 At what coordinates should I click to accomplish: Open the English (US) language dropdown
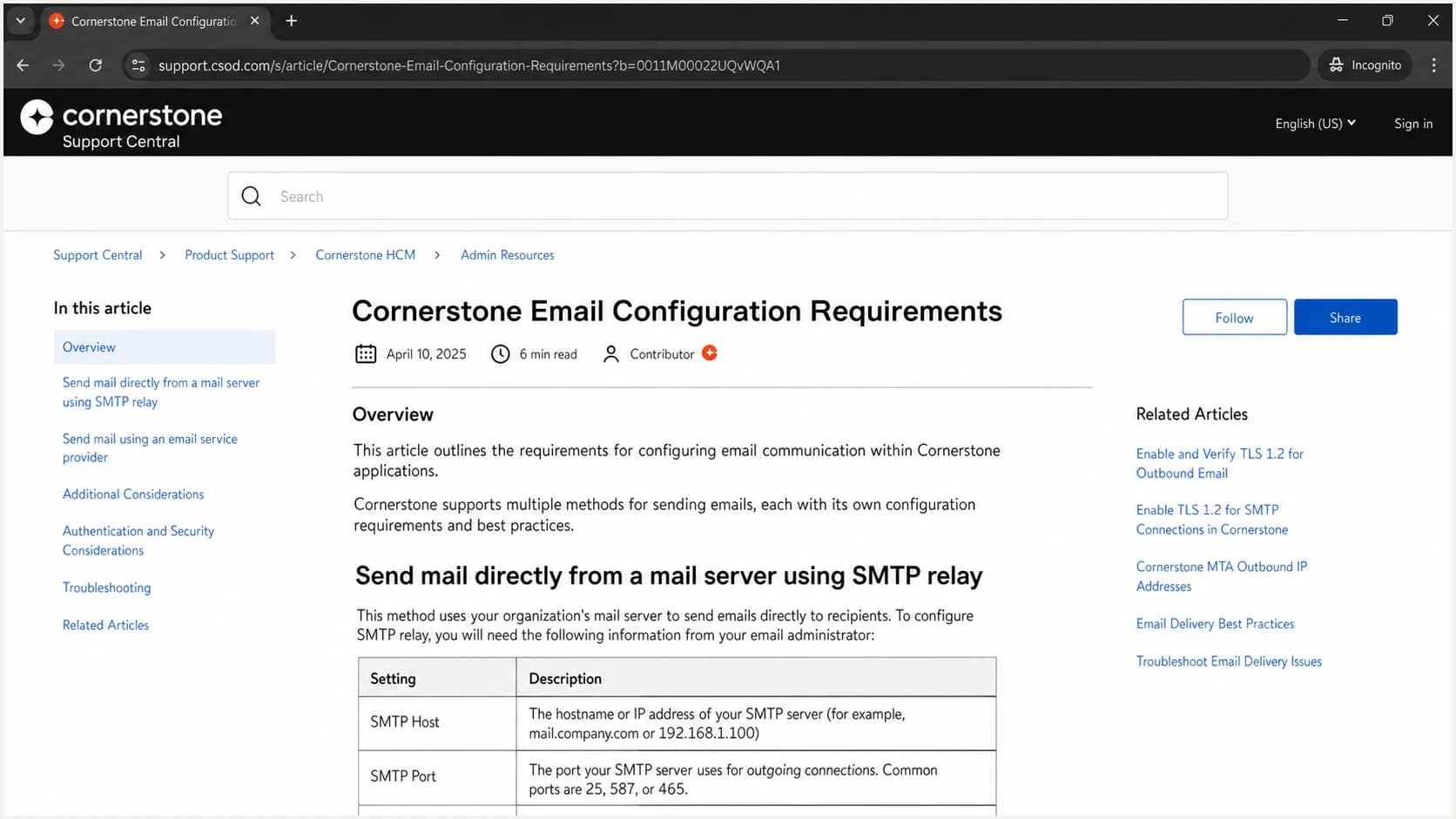coord(1315,124)
